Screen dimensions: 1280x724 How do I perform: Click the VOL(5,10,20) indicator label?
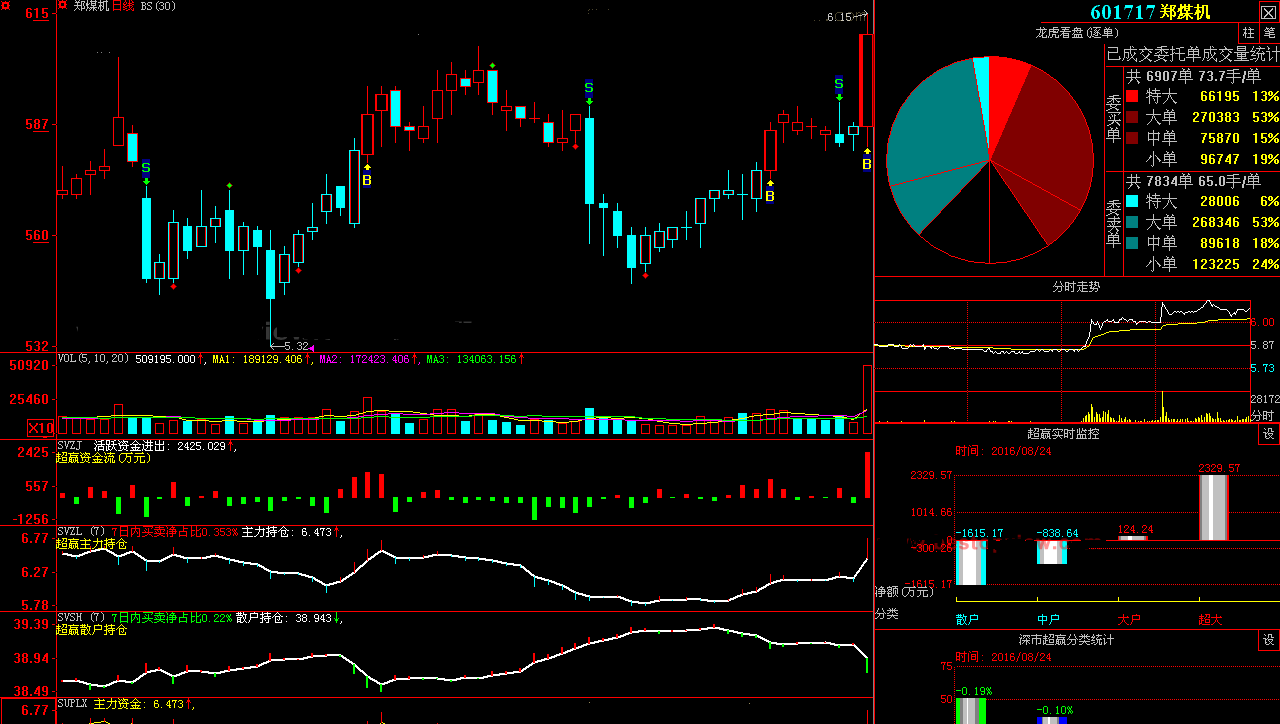pyautogui.click(x=93, y=358)
